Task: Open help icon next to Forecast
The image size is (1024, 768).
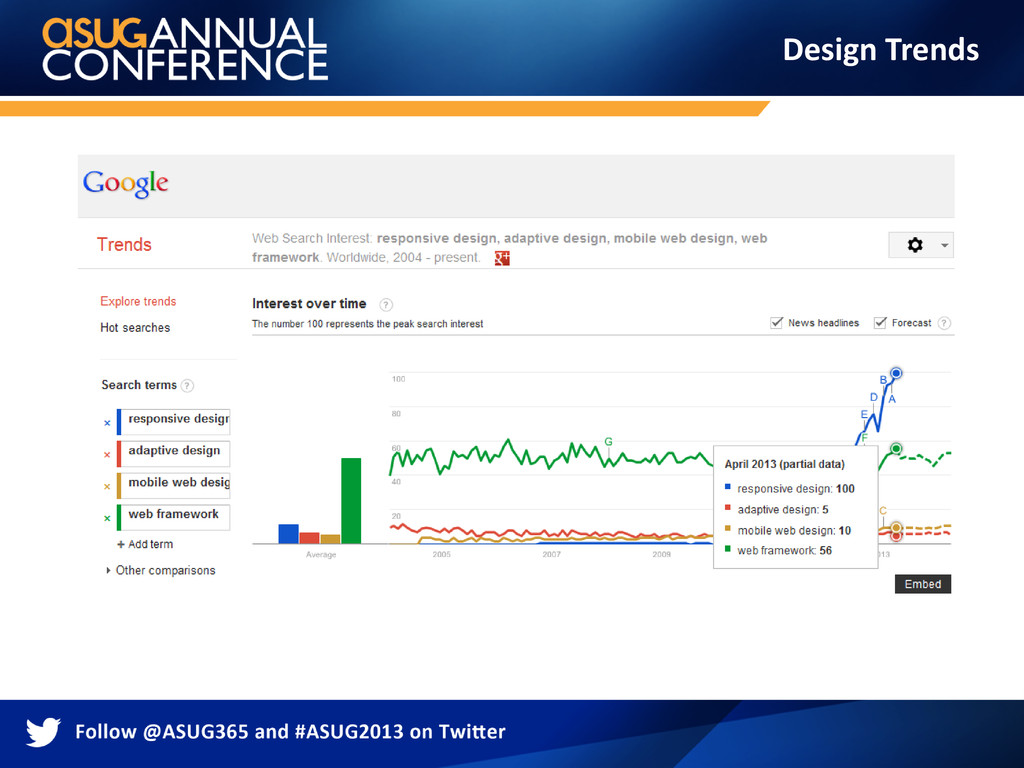Action: [944, 323]
